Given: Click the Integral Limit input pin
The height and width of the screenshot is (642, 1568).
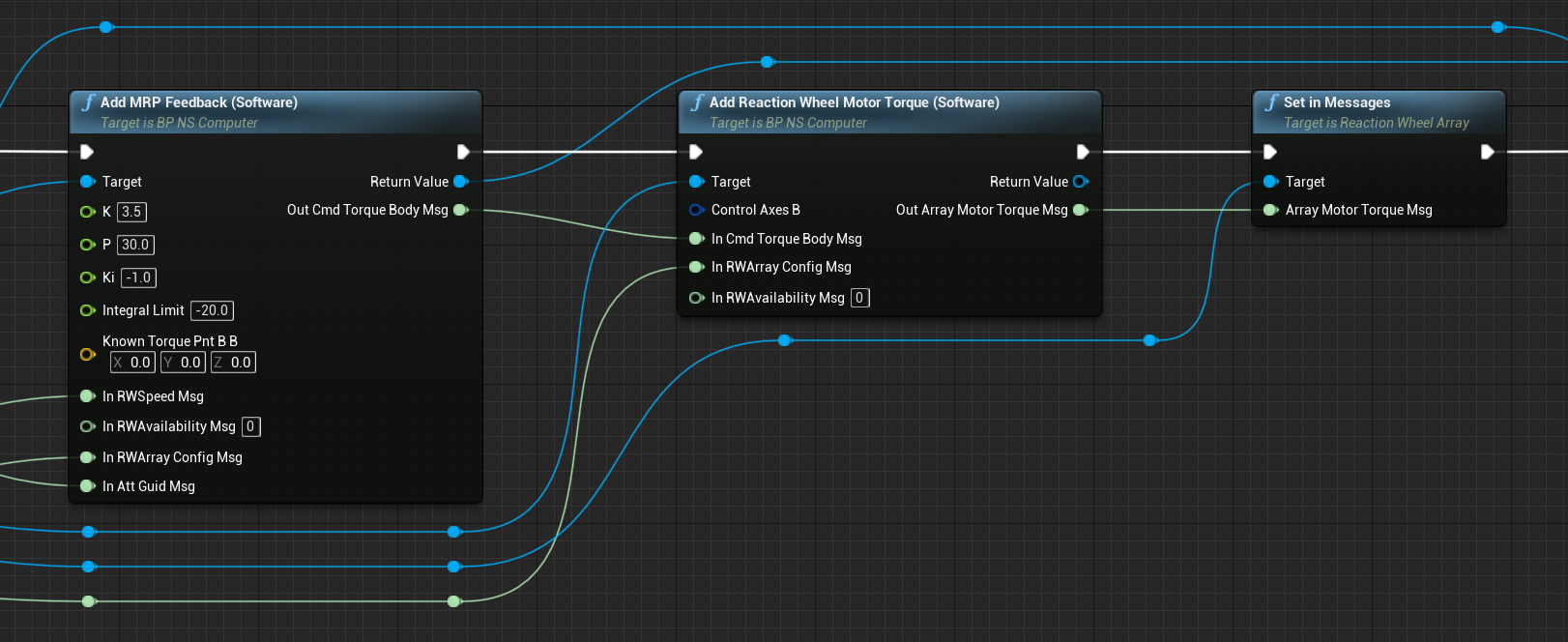Looking at the screenshot, I should pos(87,310).
